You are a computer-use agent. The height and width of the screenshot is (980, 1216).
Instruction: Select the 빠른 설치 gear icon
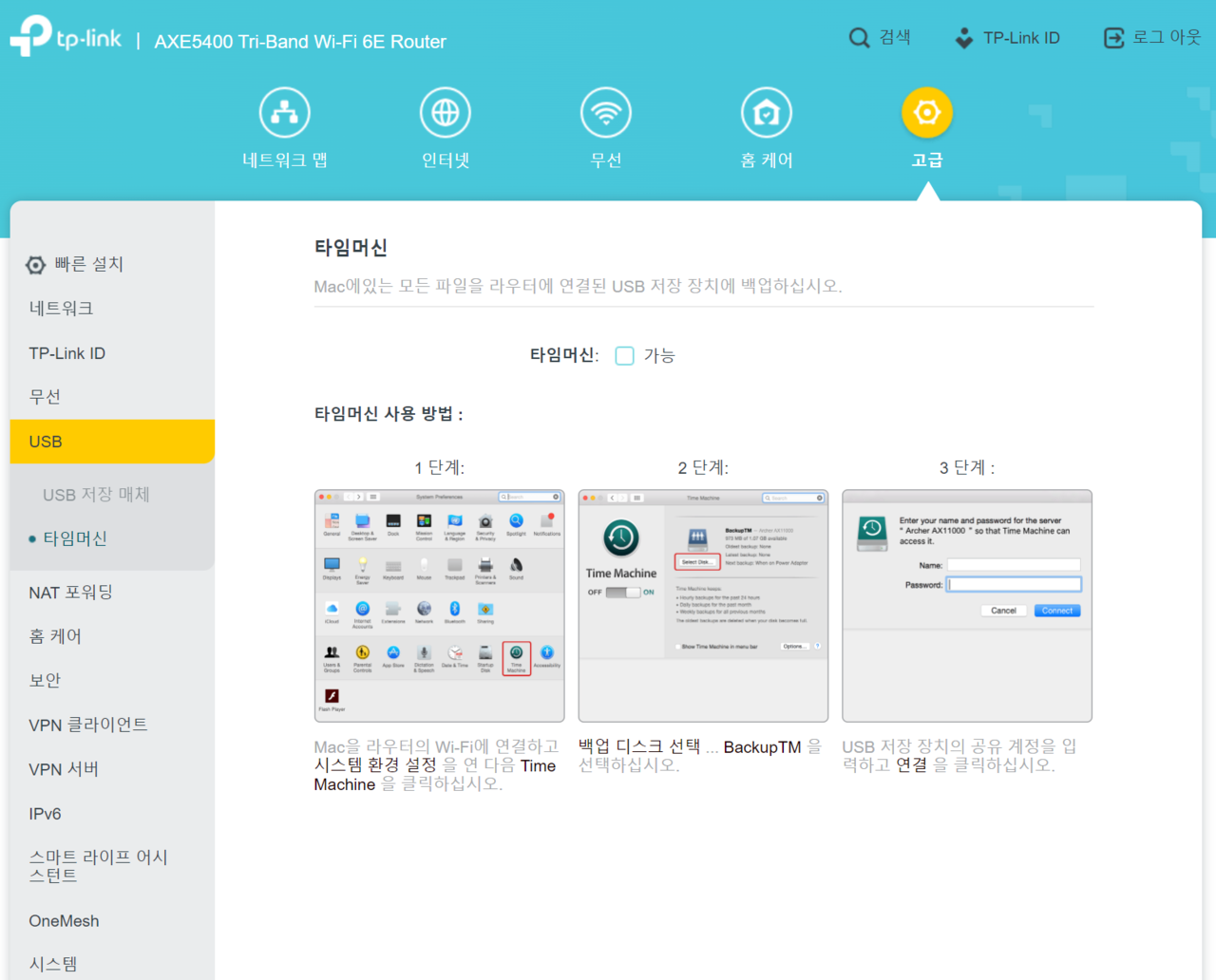(x=35, y=264)
